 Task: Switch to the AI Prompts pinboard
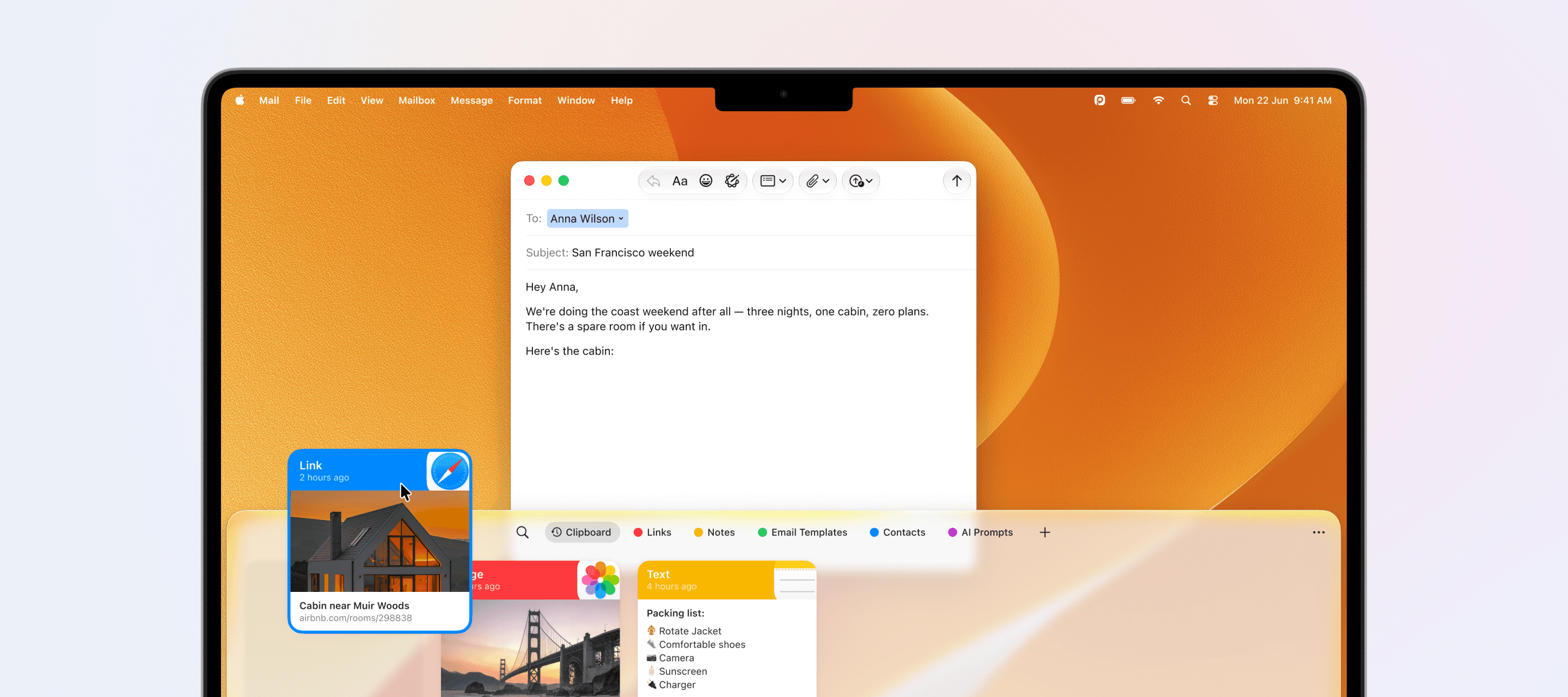[x=980, y=532]
